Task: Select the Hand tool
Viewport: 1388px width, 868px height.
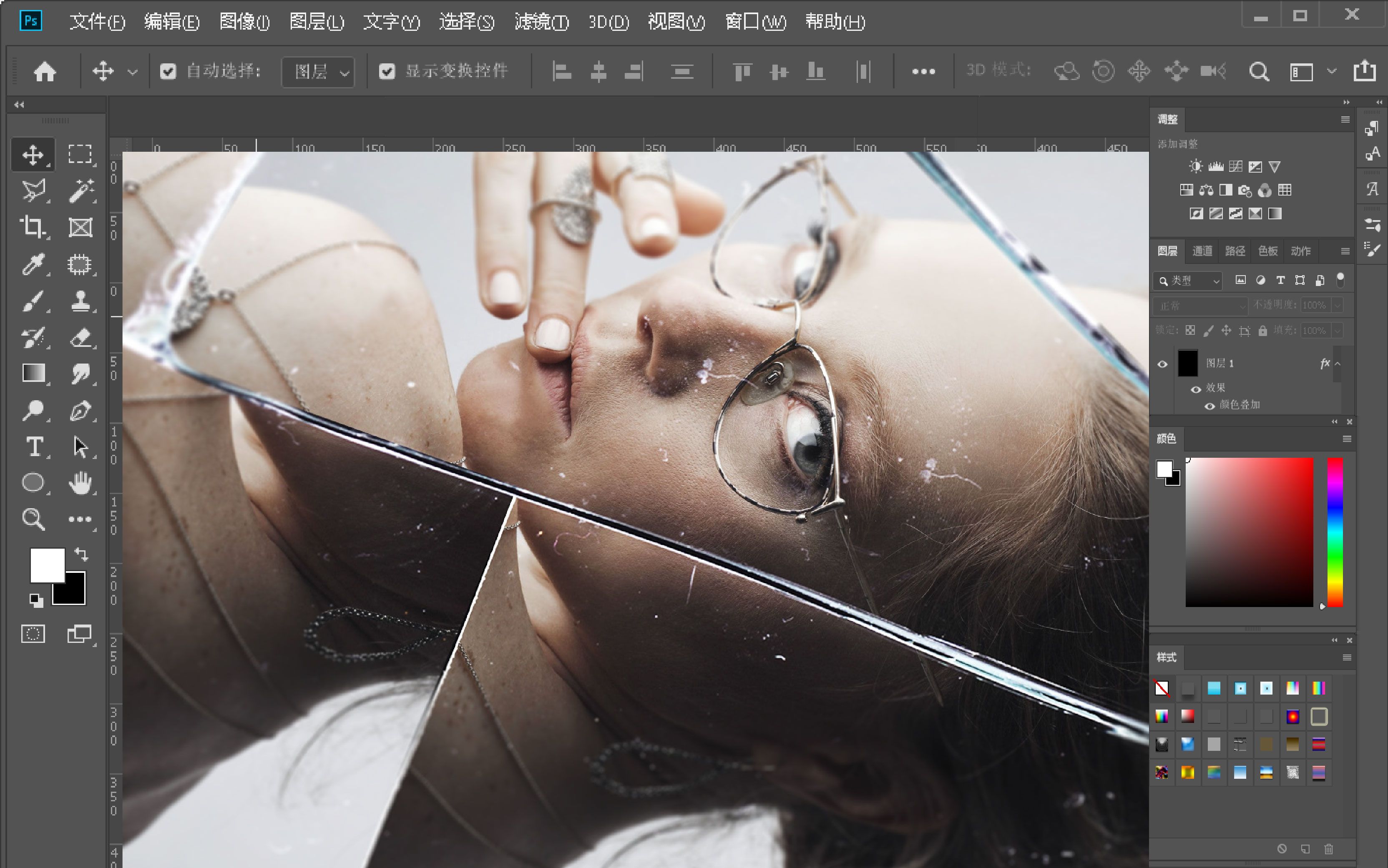Action: [80, 483]
